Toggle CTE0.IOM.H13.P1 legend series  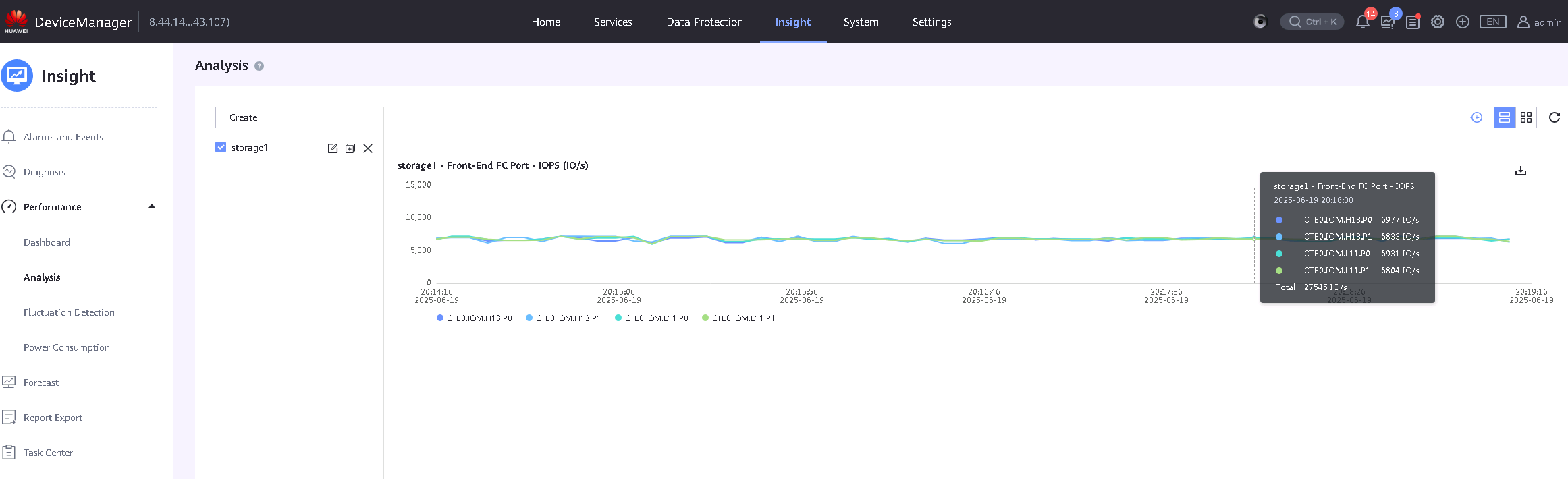[x=564, y=318]
